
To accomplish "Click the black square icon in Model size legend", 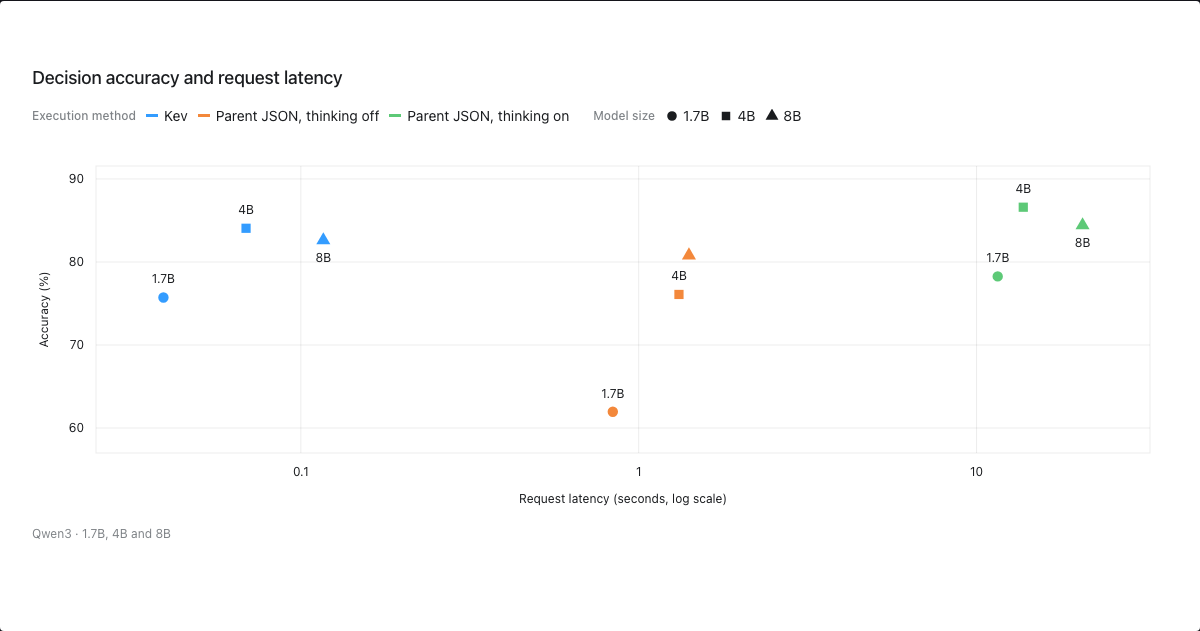I will tap(726, 116).
